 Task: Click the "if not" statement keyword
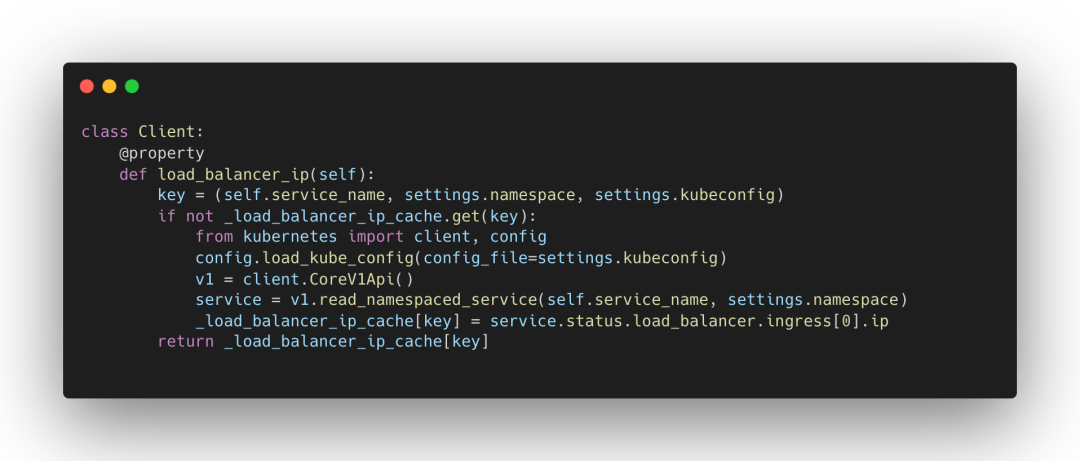click(185, 216)
